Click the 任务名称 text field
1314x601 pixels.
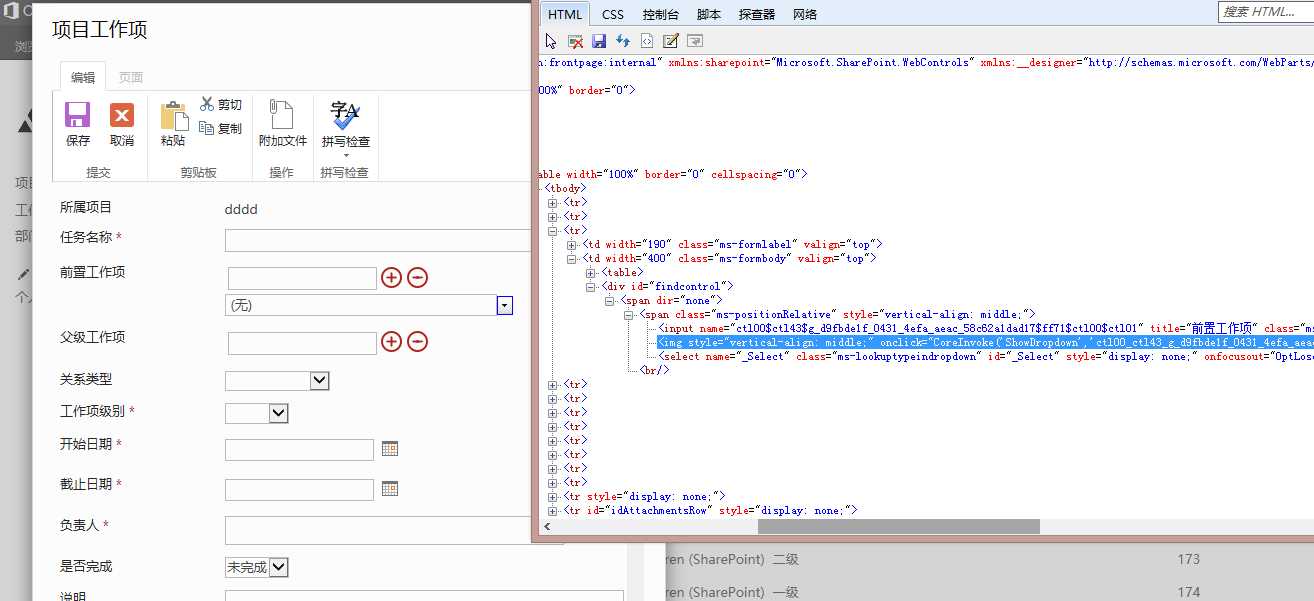click(378, 240)
